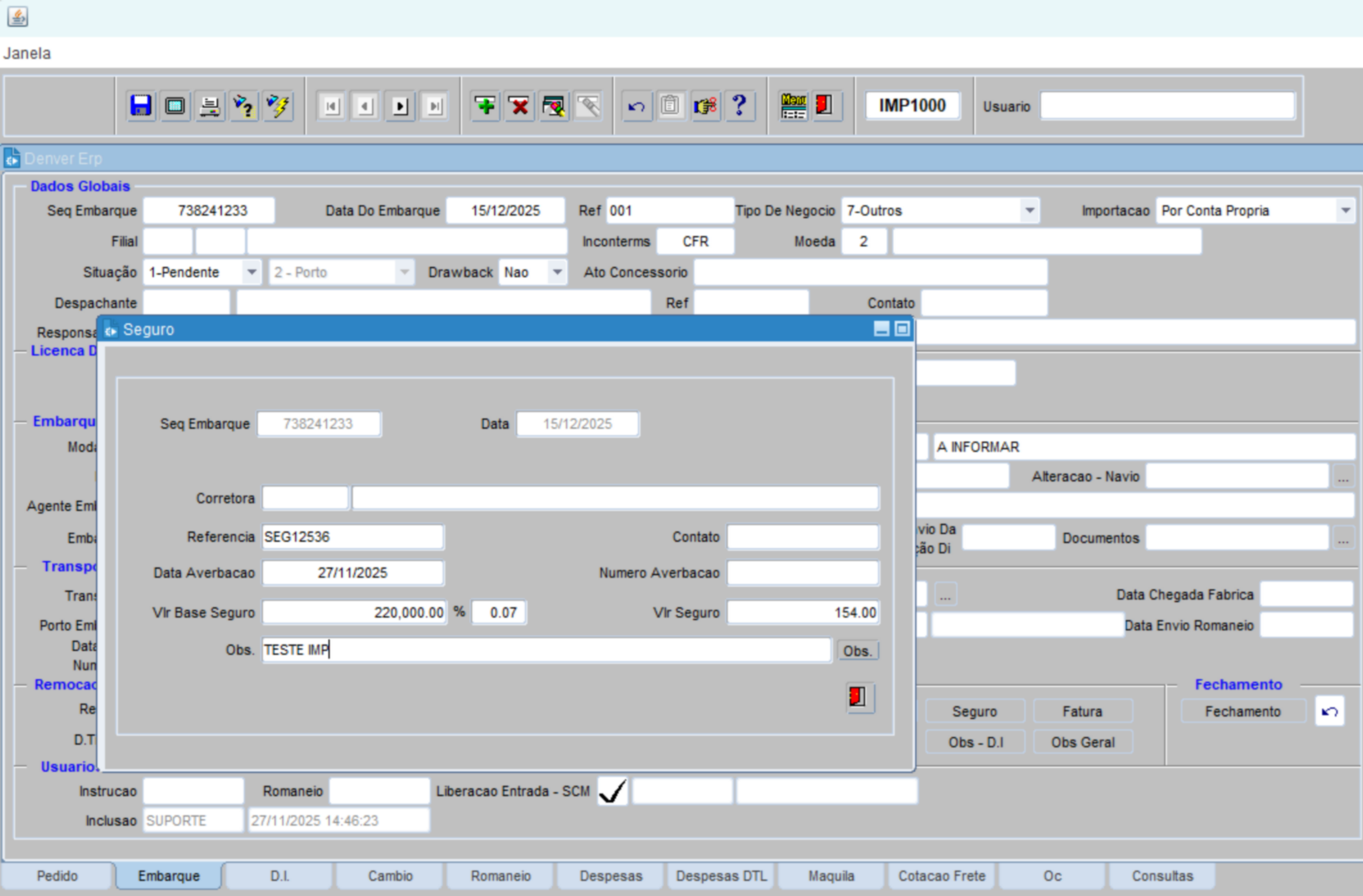
Task: Open the Drawback dropdown
Action: [557, 272]
